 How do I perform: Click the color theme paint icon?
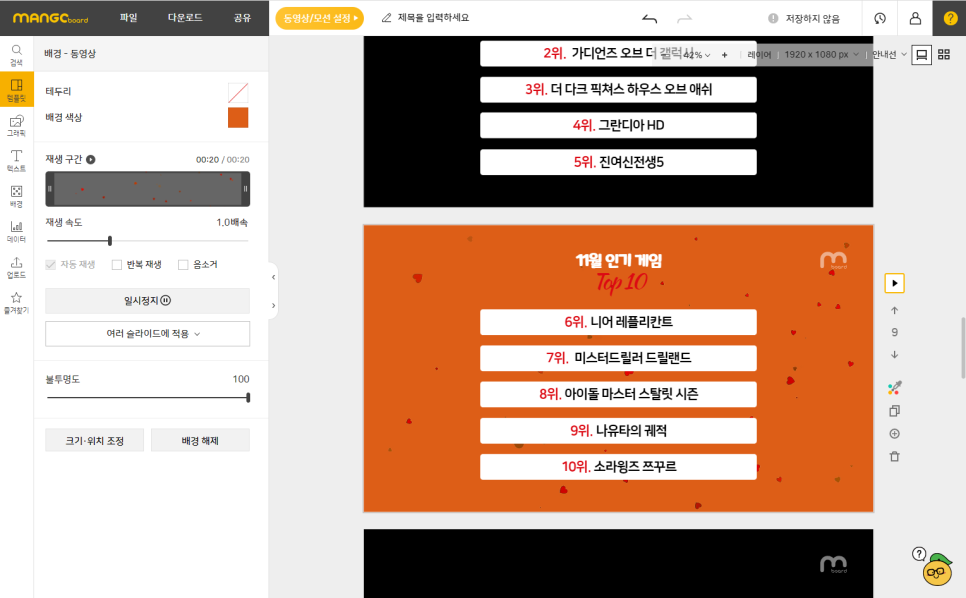895,387
